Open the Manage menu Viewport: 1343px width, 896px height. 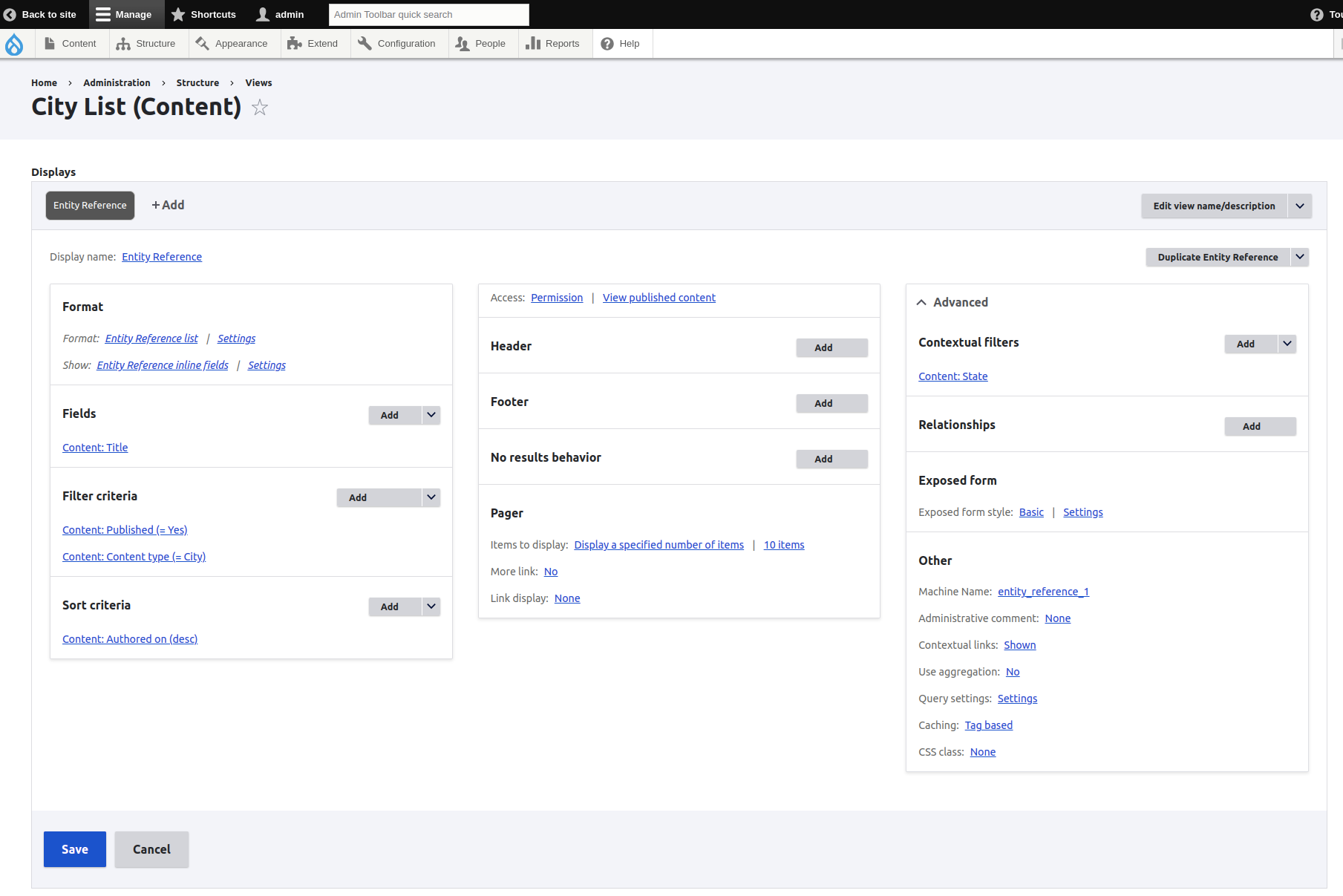[125, 14]
